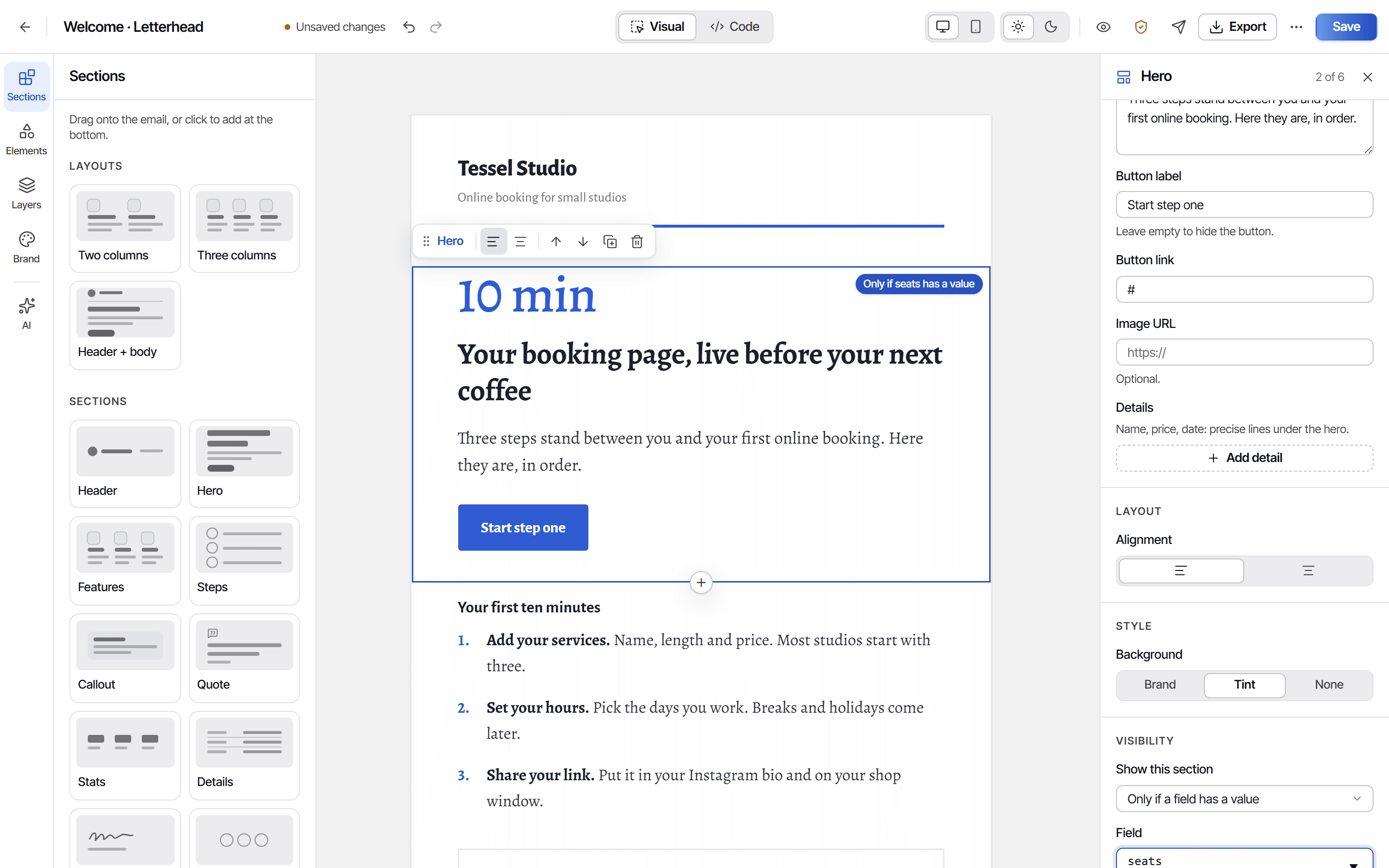Click the 'Add your services.' step text

(x=548, y=639)
